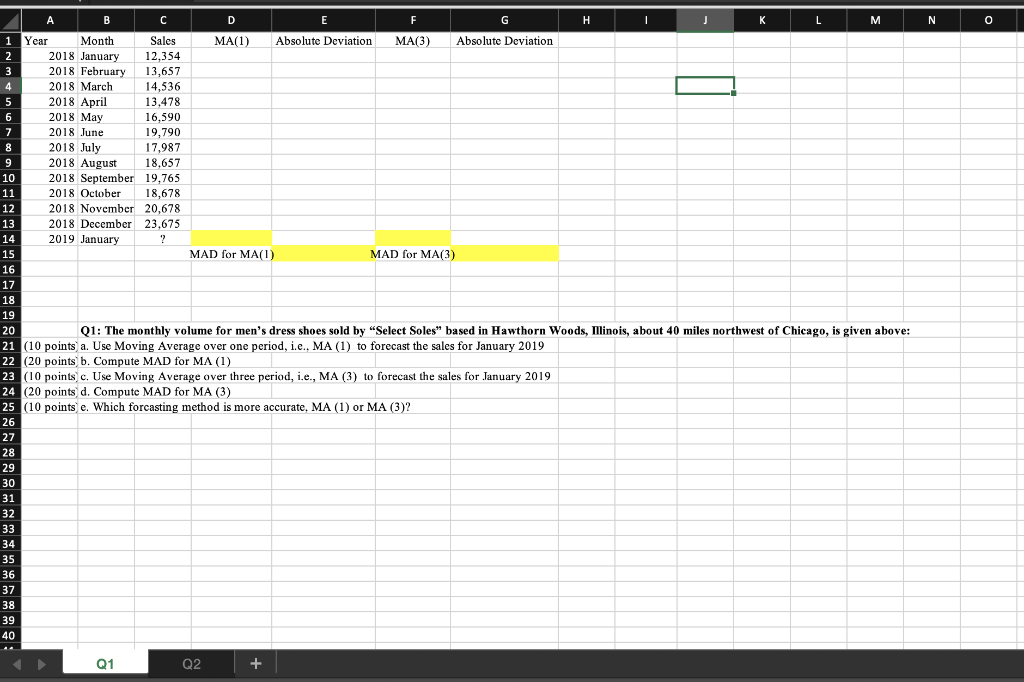This screenshot has width=1024, height=682.
Task: Add a new sheet with plus button
Action: point(255,664)
